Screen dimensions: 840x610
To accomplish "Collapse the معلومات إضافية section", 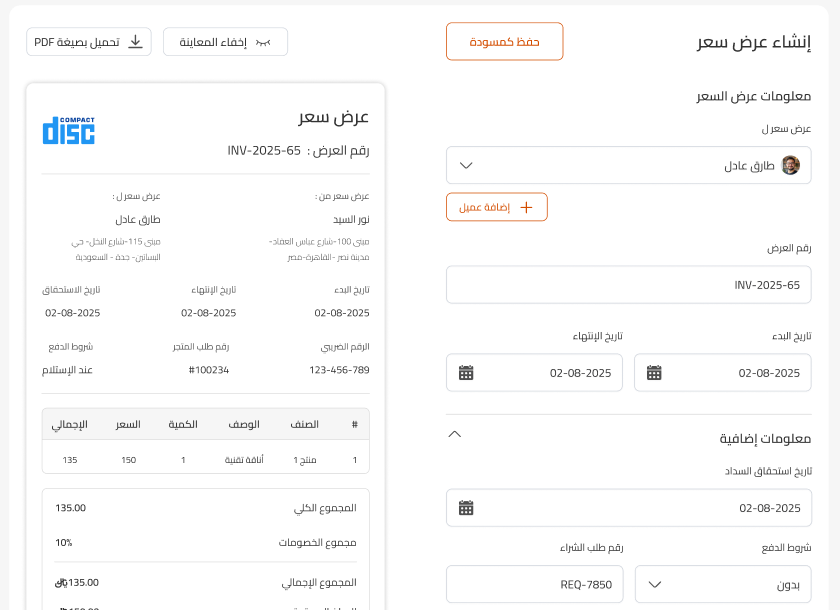I will click(x=454, y=434).
